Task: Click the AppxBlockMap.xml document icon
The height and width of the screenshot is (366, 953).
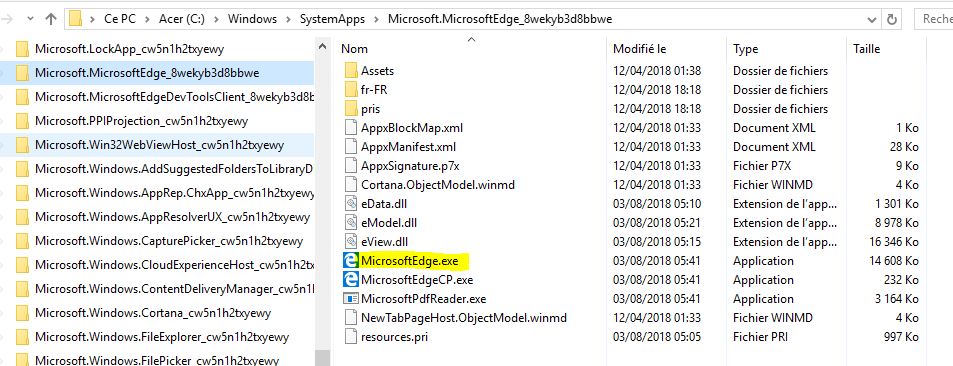Action: pyautogui.click(x=351, y=128)
